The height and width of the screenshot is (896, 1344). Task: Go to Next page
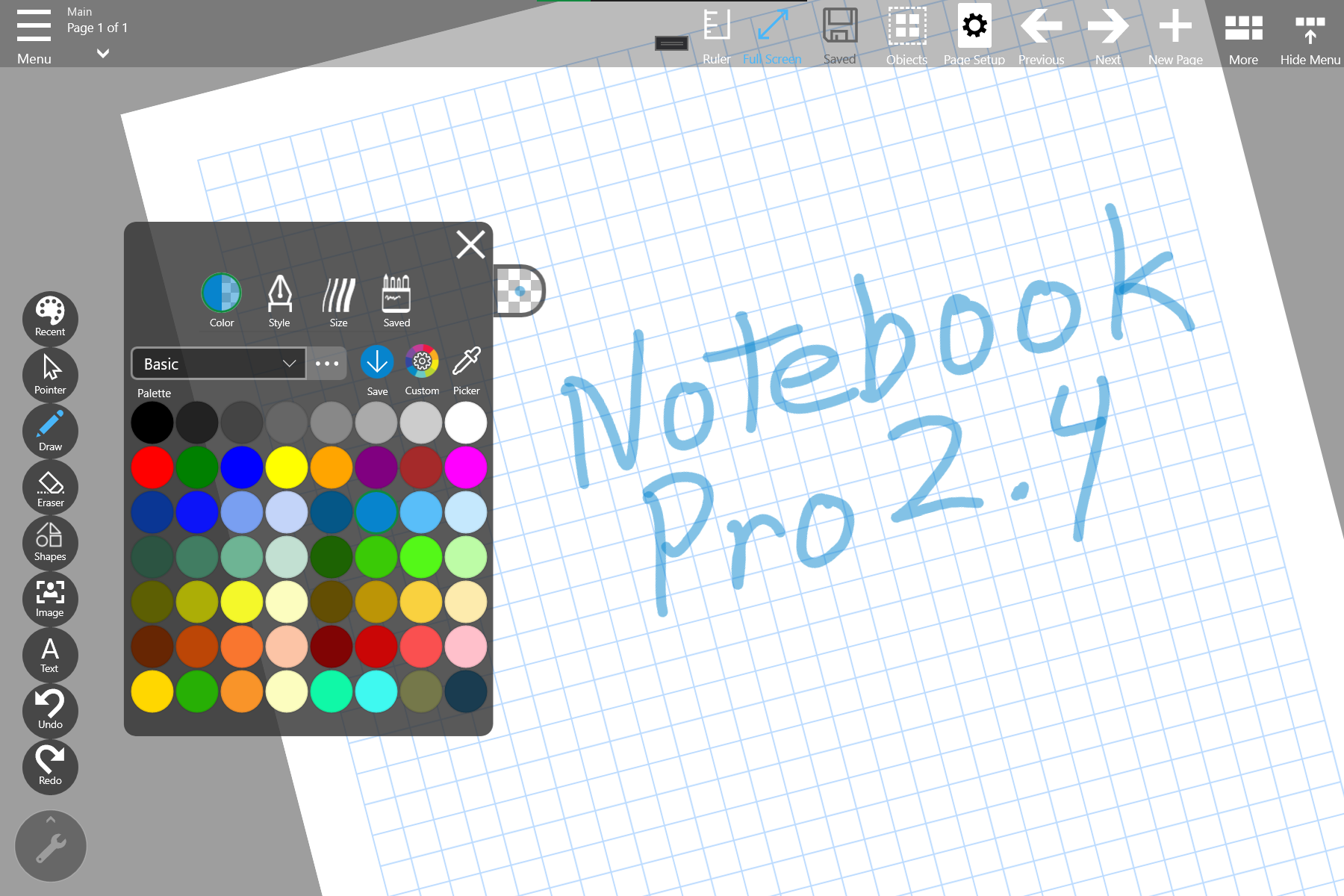(1108, 34)
